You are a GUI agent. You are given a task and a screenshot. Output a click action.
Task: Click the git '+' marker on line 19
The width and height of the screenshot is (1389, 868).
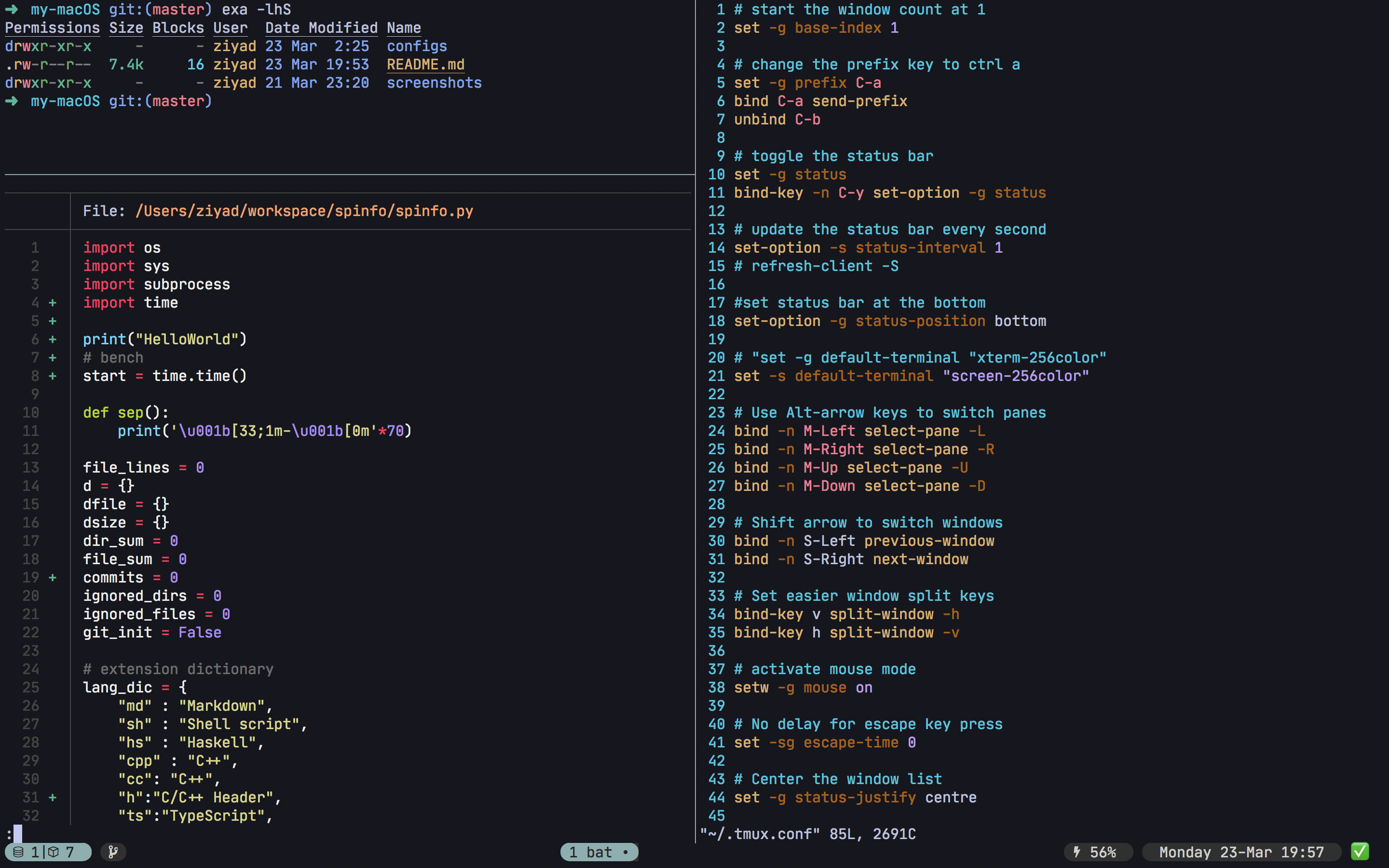(53, 578)
